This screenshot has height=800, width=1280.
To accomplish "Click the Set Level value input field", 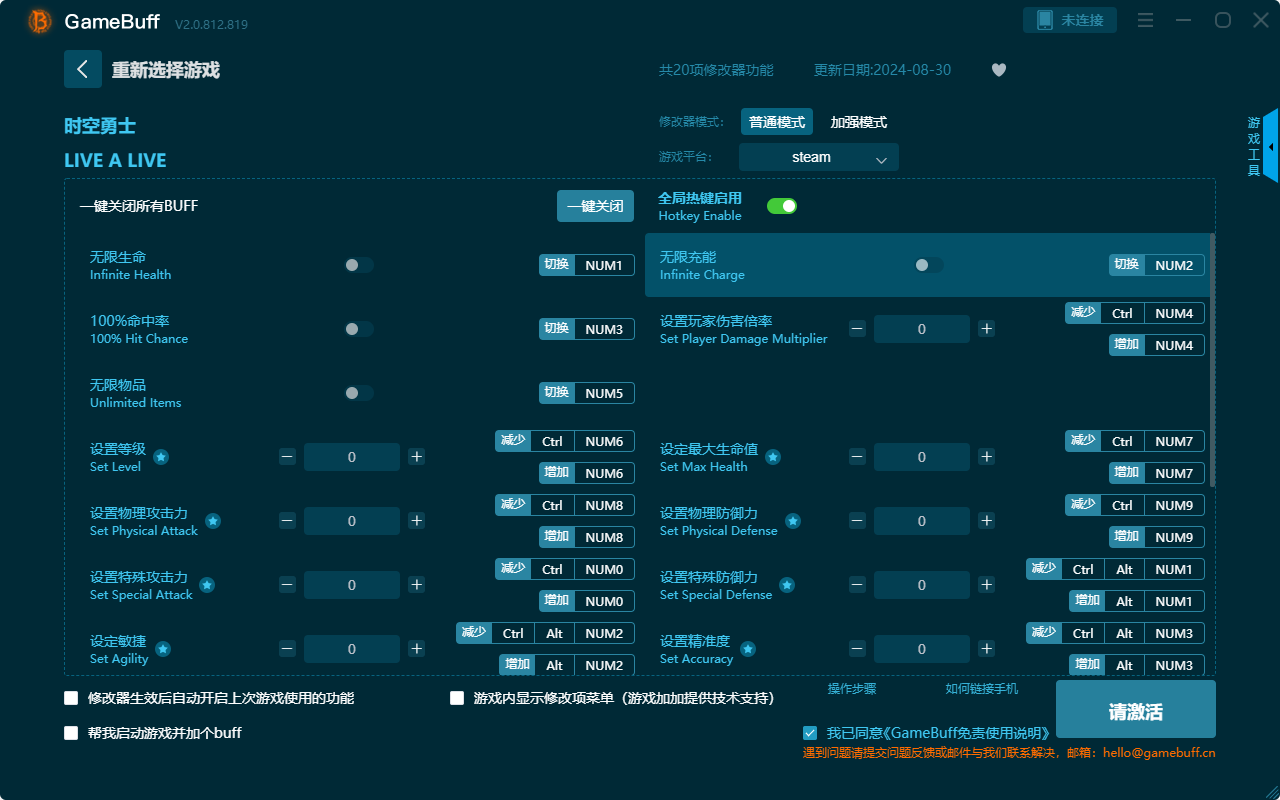I will click(x=351, y=456).
